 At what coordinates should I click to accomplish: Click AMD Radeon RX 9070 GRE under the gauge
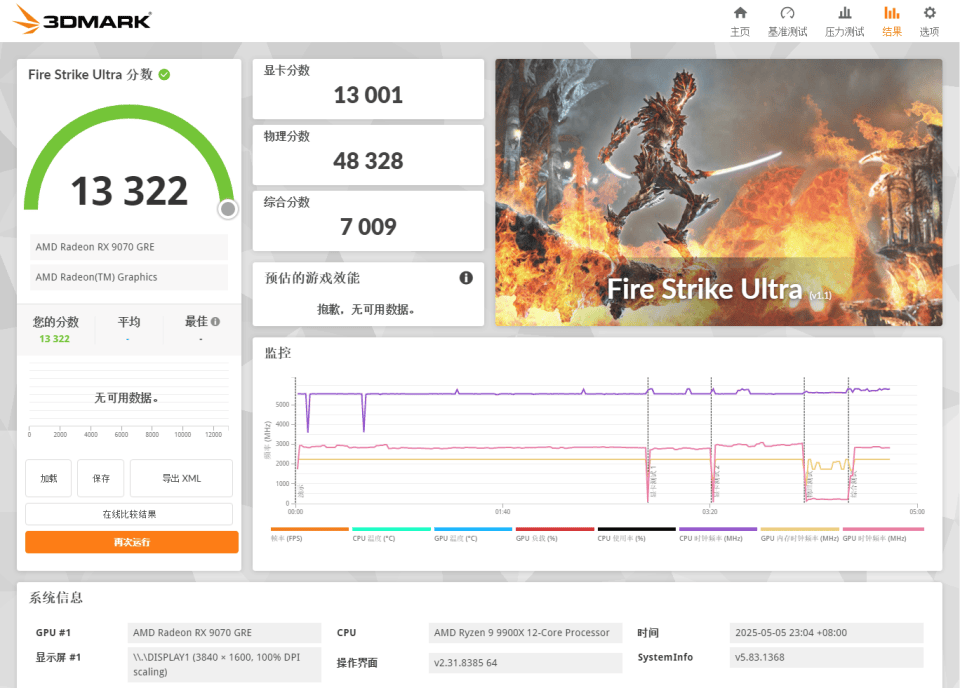tap(129, 247)
